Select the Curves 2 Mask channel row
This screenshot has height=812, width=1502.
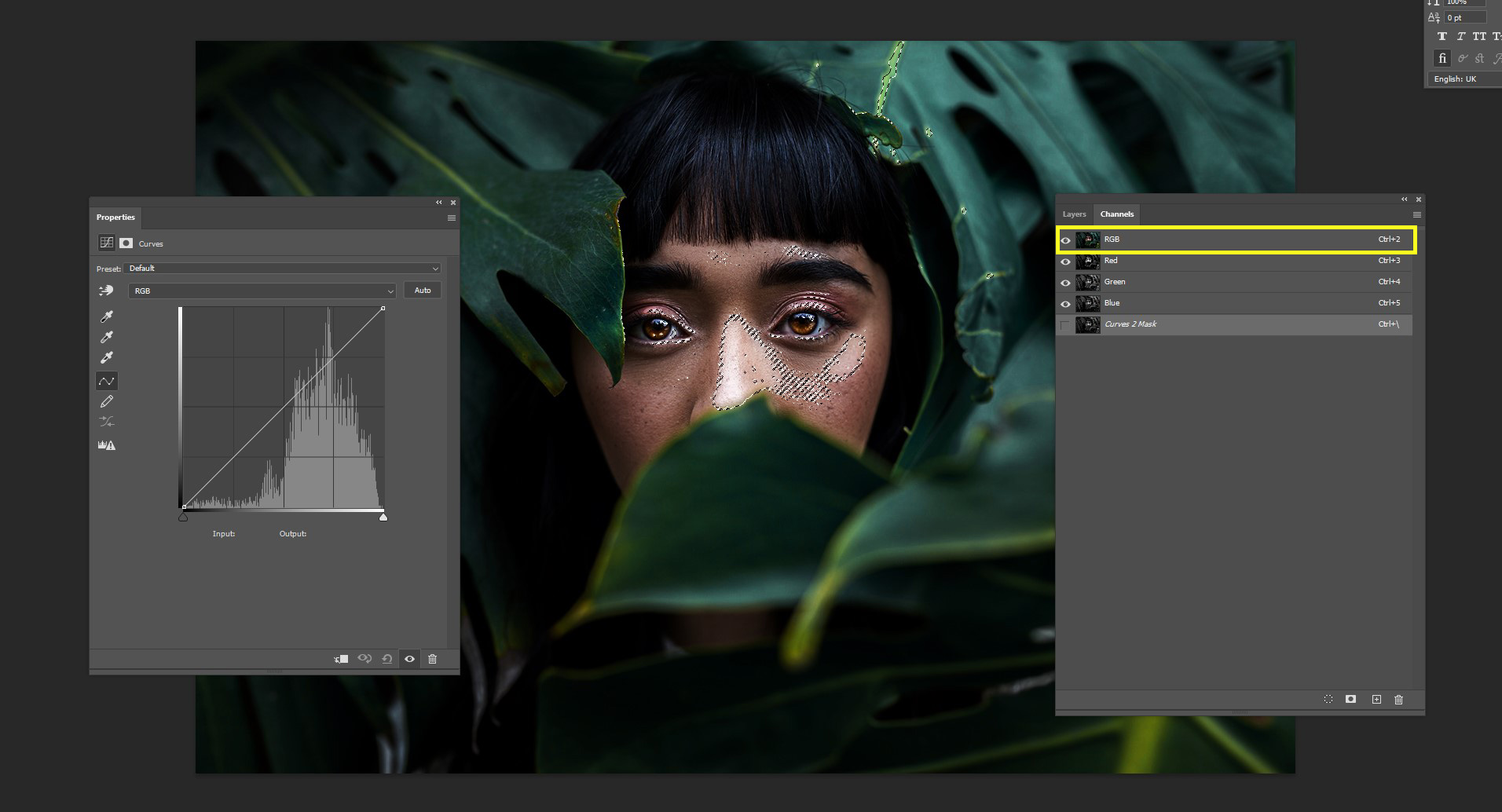tap(1234, 325)
